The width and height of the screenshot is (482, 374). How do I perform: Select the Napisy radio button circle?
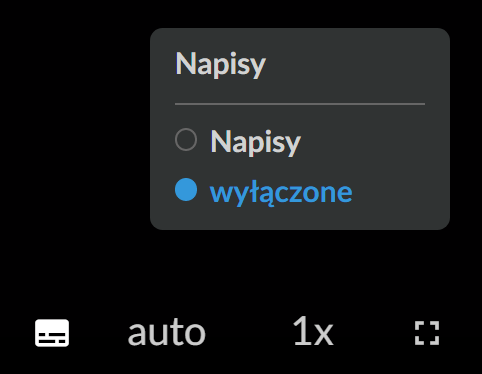(x=186, y=140)
